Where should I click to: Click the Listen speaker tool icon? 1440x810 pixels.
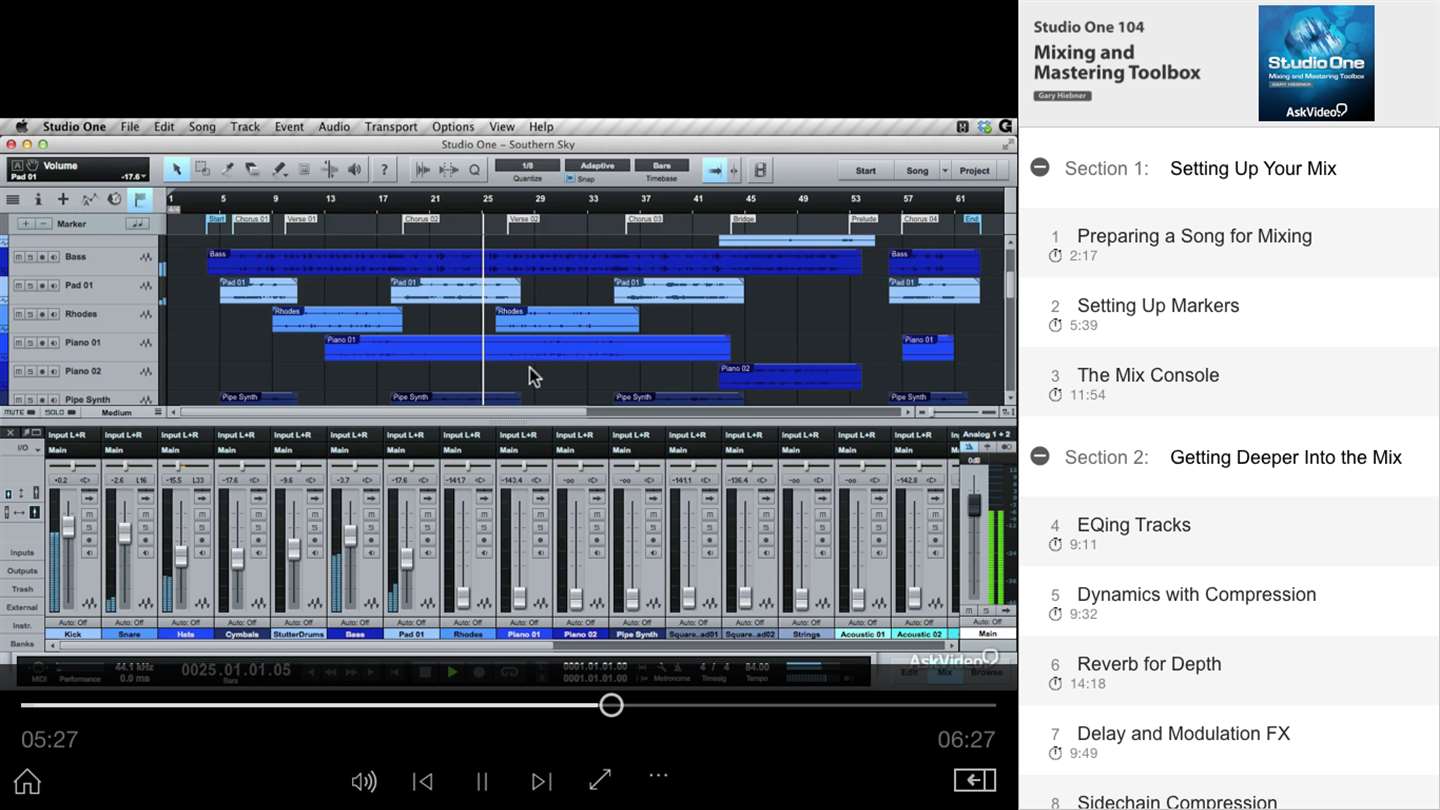(355, 170)
